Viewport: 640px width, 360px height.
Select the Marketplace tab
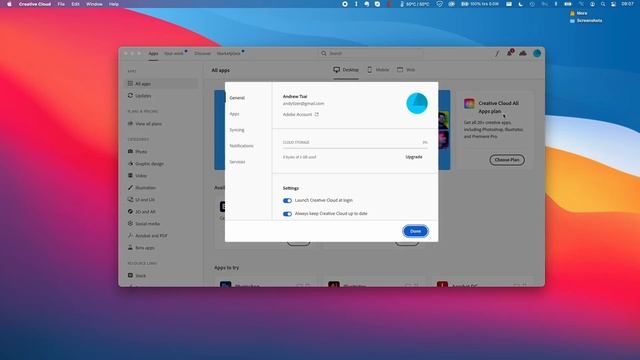(x=229, y=53)
